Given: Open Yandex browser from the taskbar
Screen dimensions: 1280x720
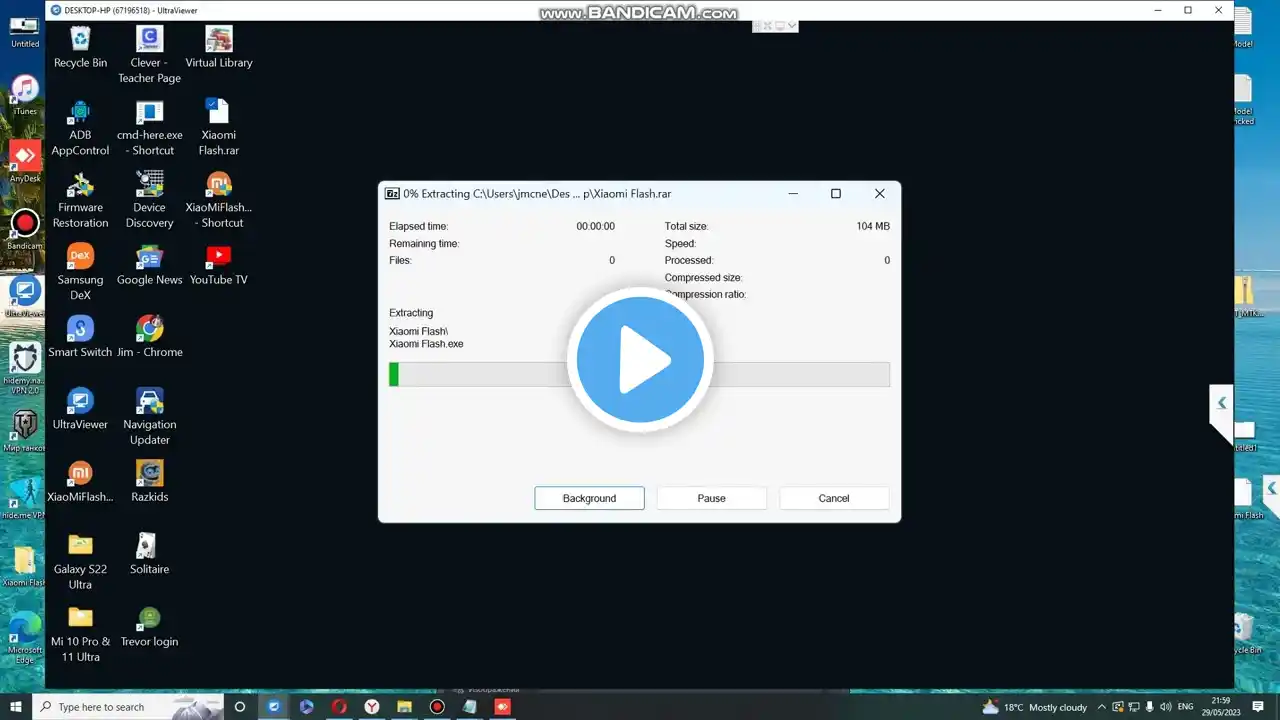Looking at the screenshot, I should tap(372, 707).
